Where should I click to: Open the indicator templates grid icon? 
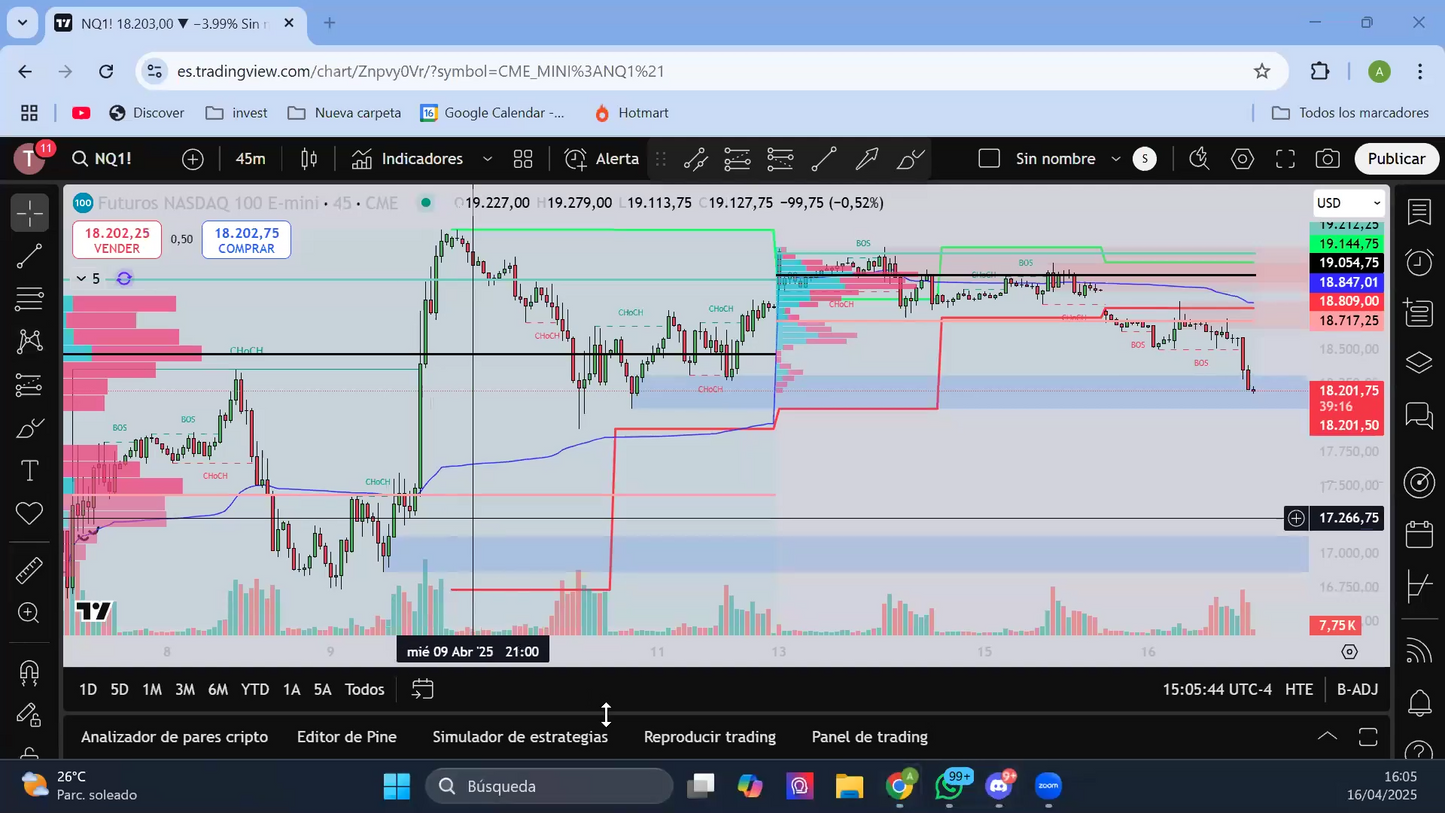click(523, 159)
